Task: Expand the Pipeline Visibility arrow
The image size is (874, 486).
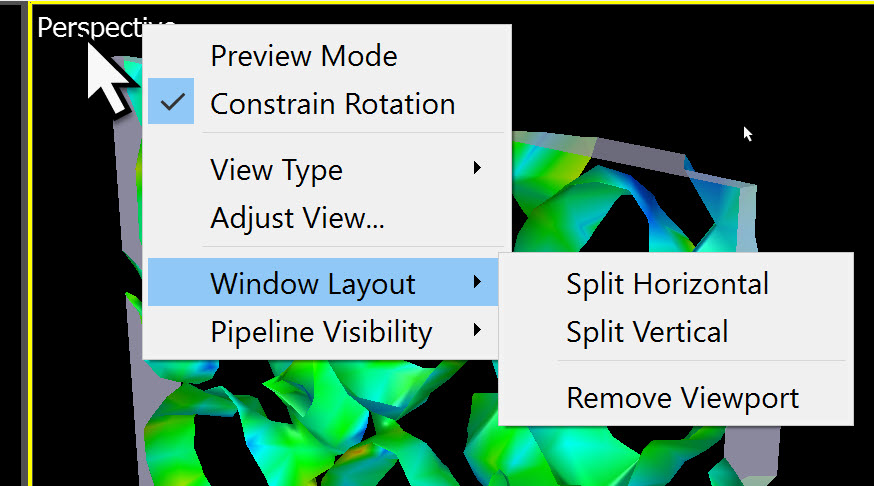Action: pos(478,329)
